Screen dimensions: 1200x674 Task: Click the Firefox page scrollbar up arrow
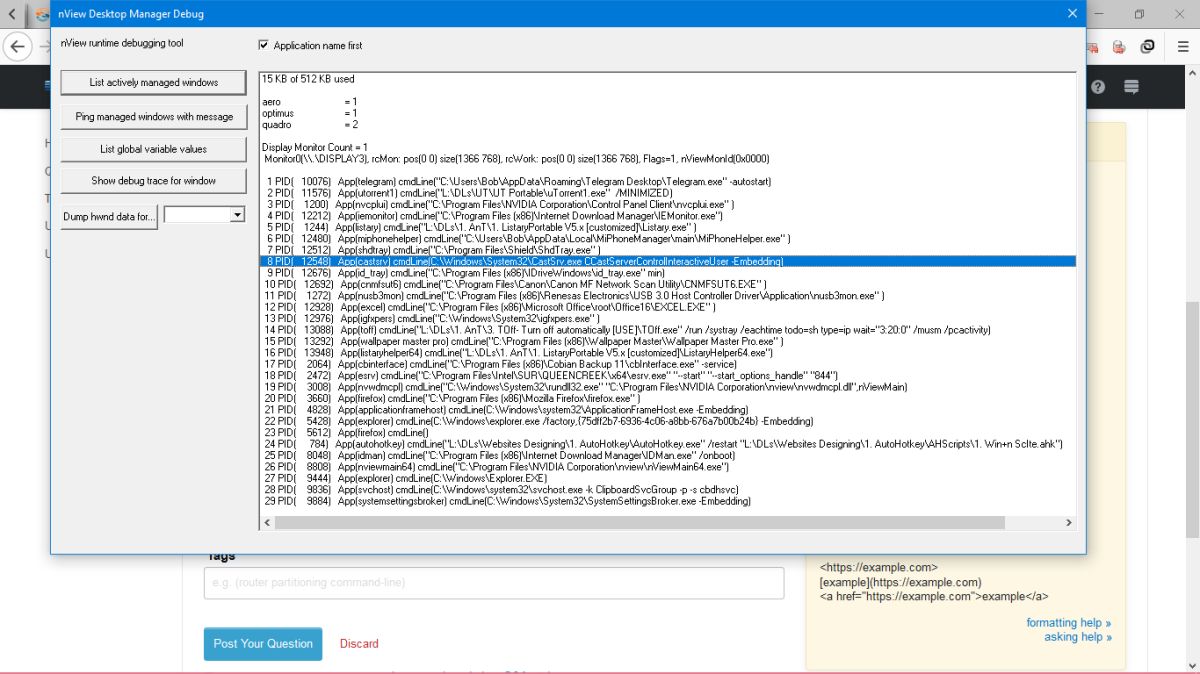(1192, 74)
